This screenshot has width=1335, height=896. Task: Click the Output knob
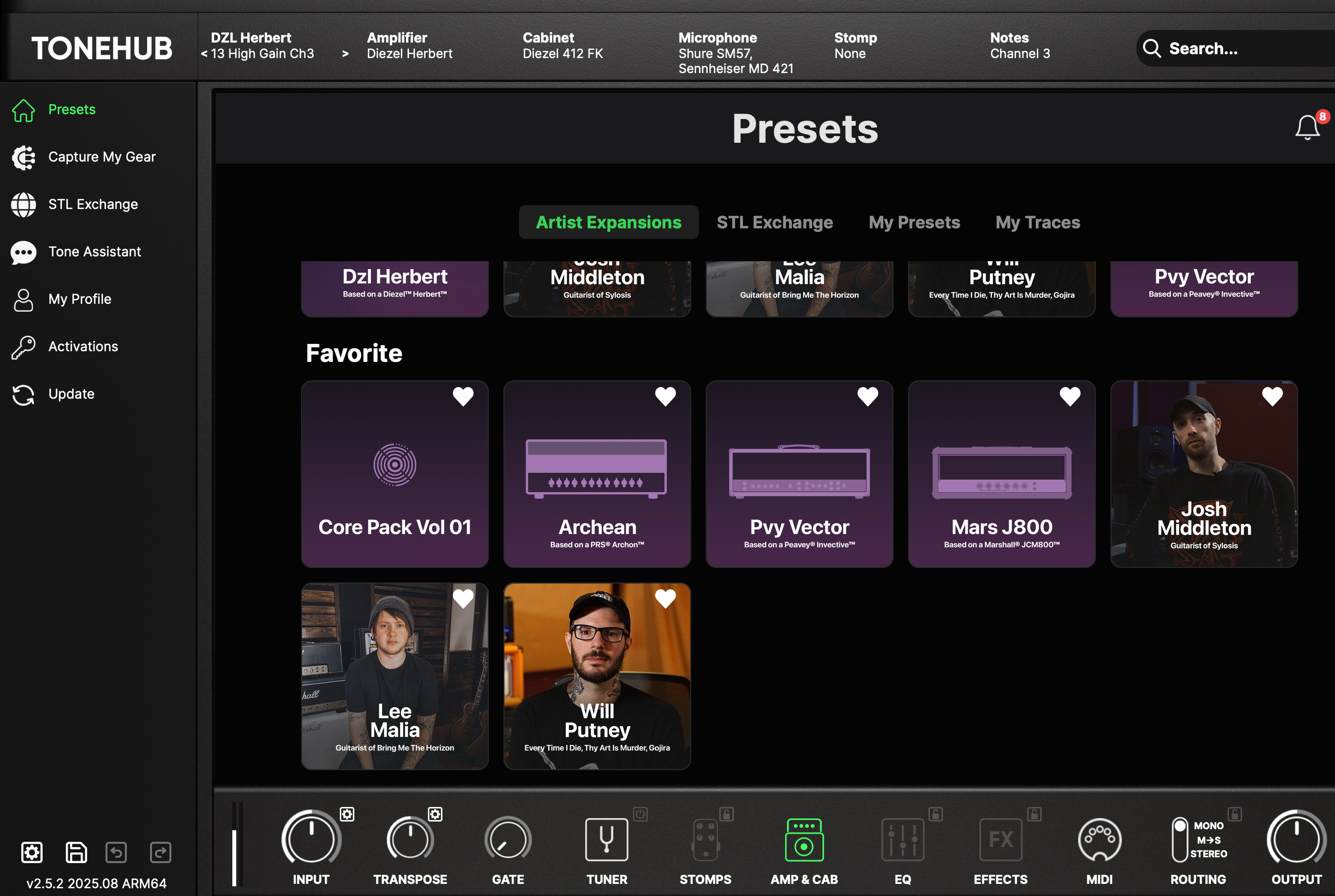[1296, 839]
